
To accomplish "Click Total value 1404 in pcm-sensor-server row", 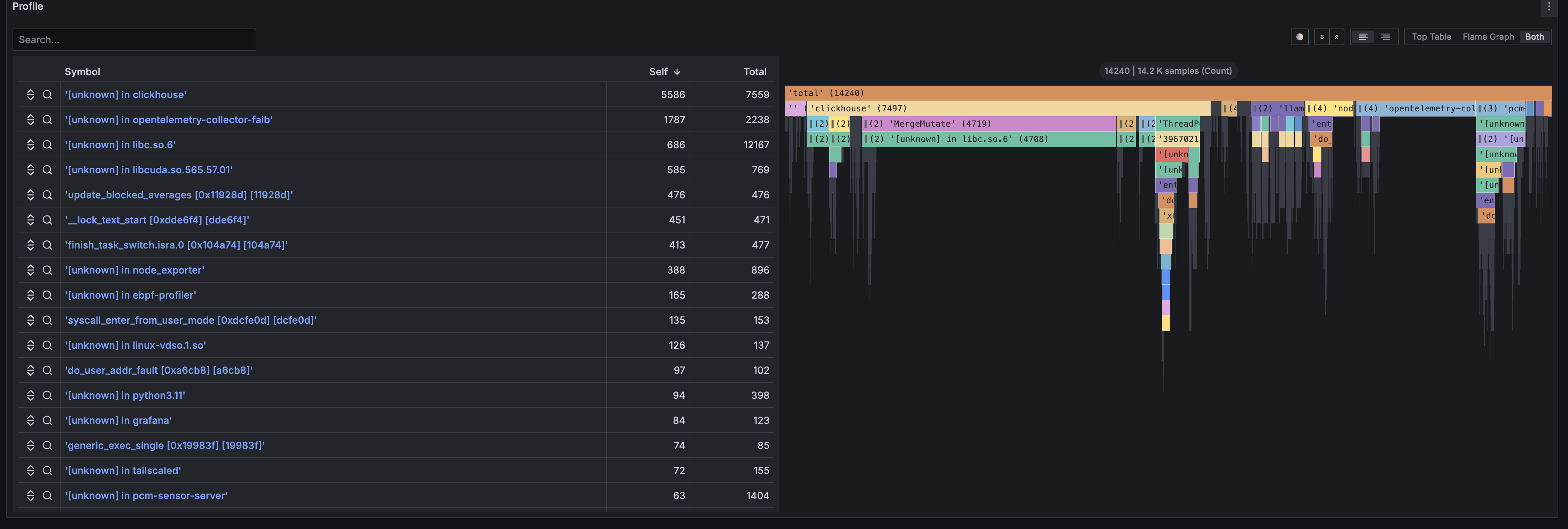I will tap(757, 496).
